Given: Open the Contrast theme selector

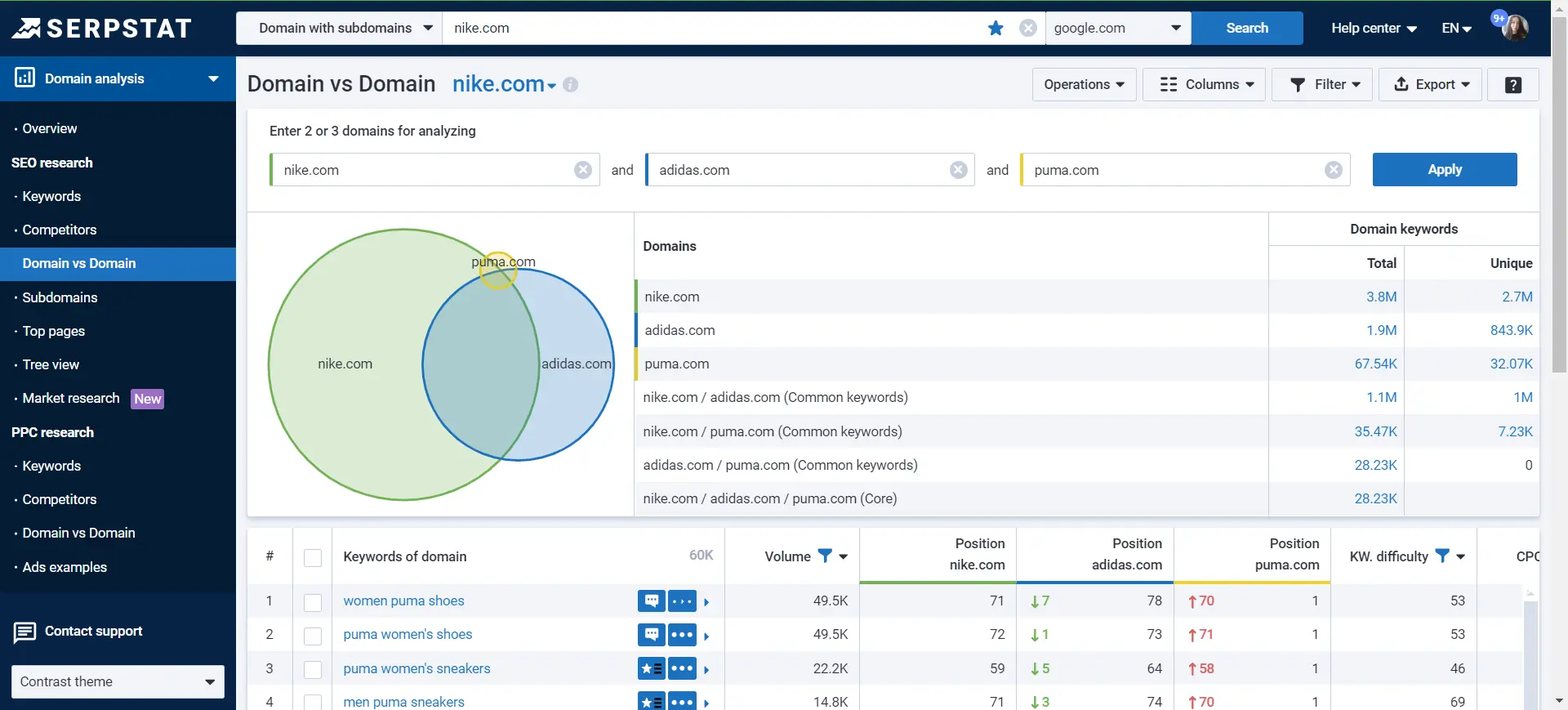Looking at the screenshot, I should (x=118, y=681).
